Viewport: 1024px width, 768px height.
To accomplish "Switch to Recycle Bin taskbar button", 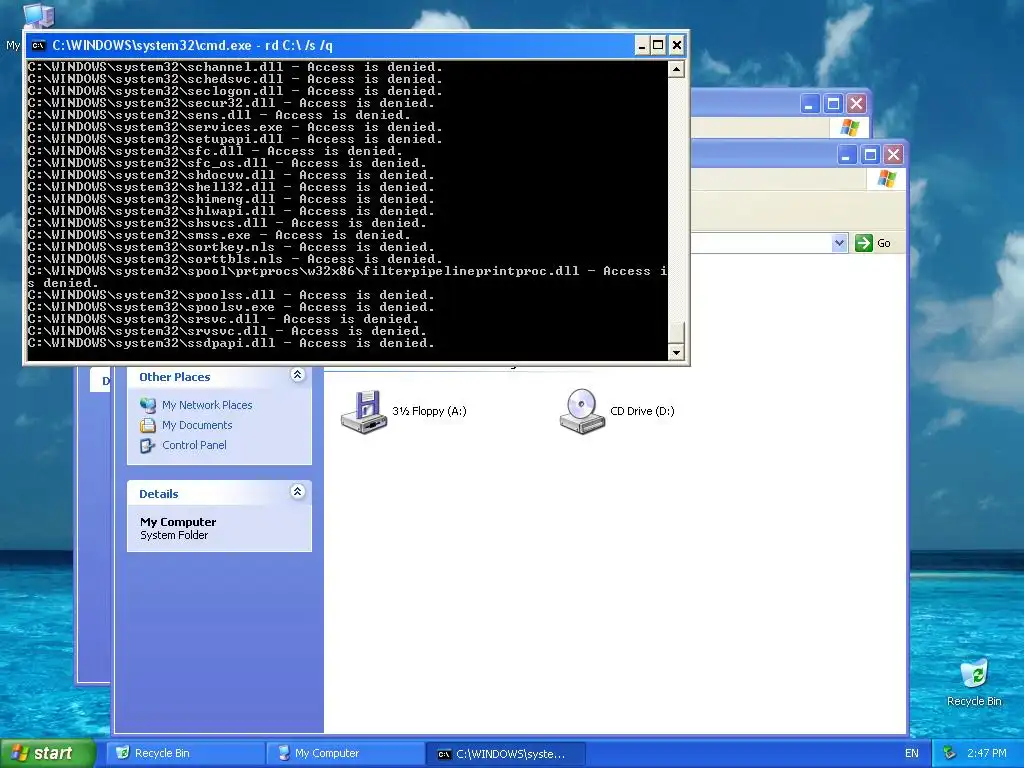I will 187,753.
